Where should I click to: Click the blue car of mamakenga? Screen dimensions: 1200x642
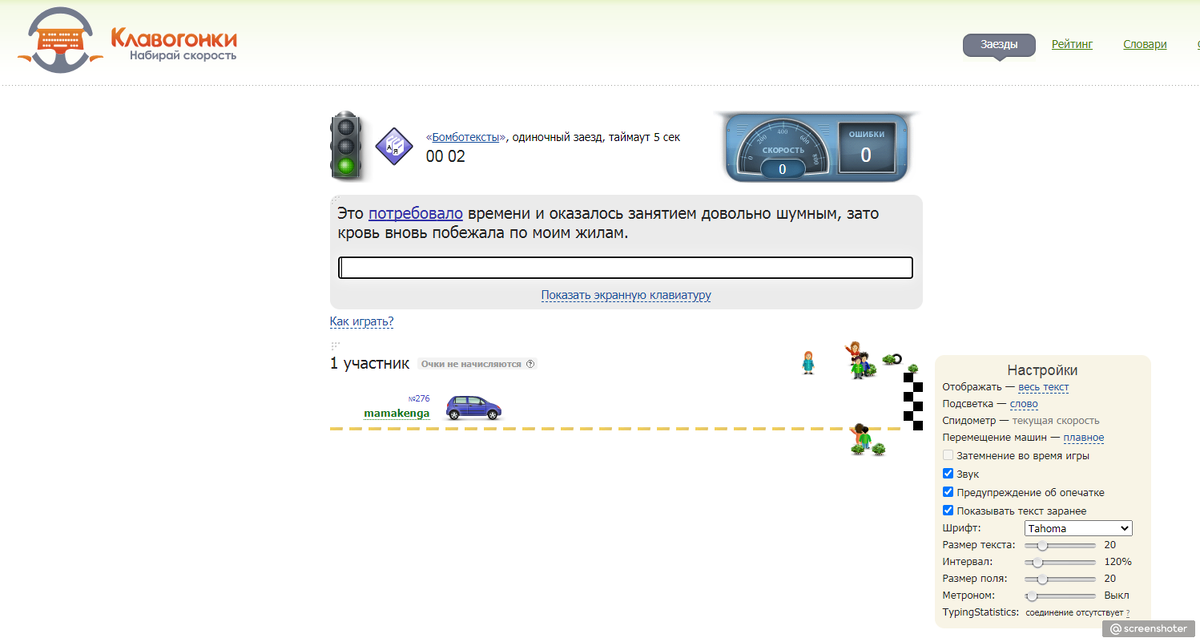[473, 407]
